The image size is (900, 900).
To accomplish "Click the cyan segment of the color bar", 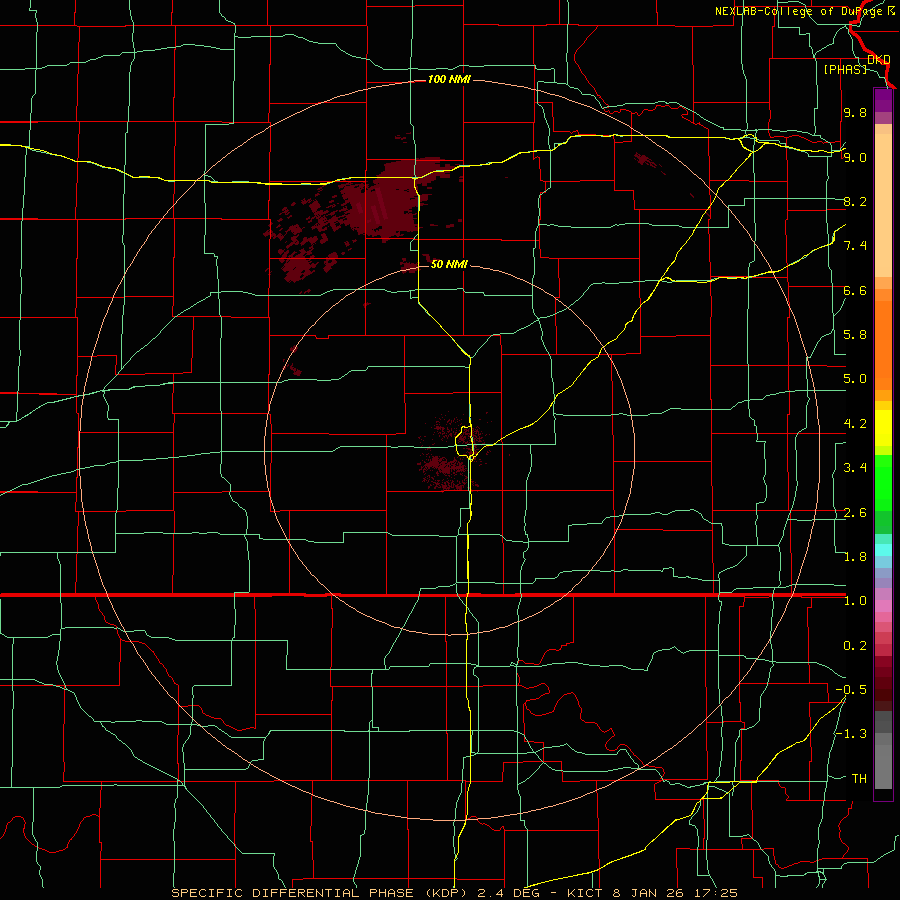I will click(883, 549).
